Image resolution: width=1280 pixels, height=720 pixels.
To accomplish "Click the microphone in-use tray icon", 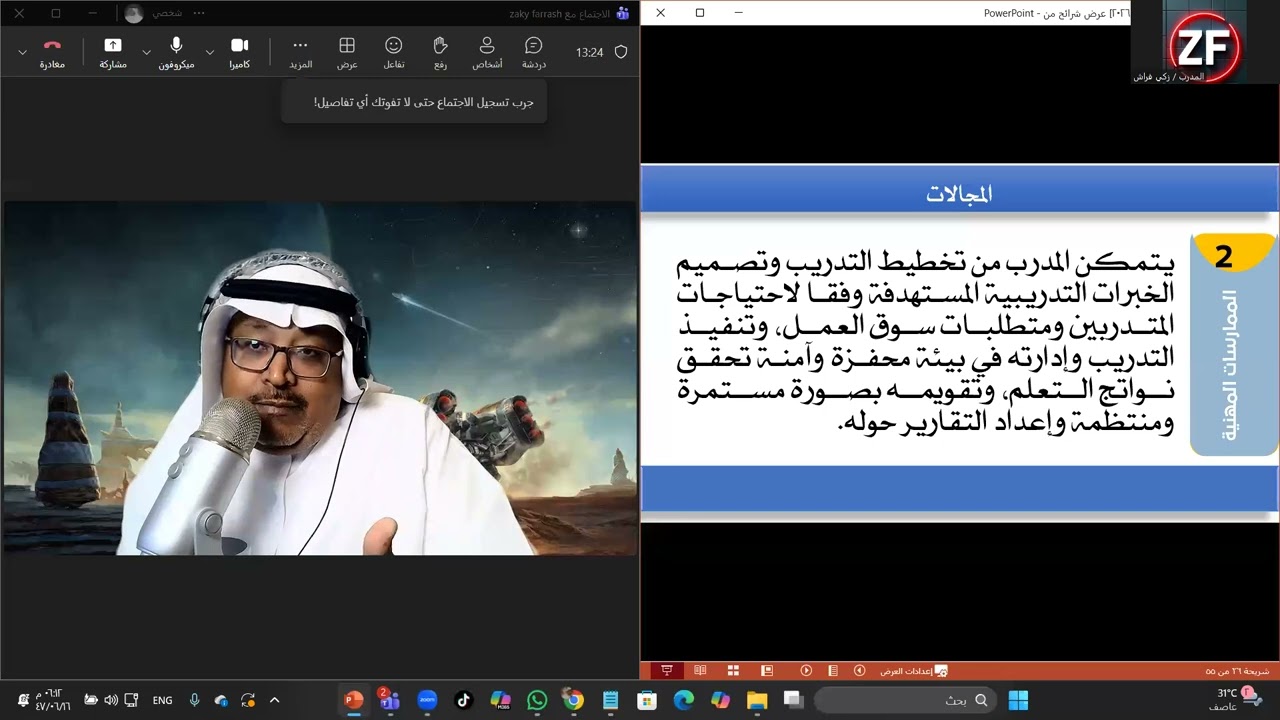I will 195,700.
